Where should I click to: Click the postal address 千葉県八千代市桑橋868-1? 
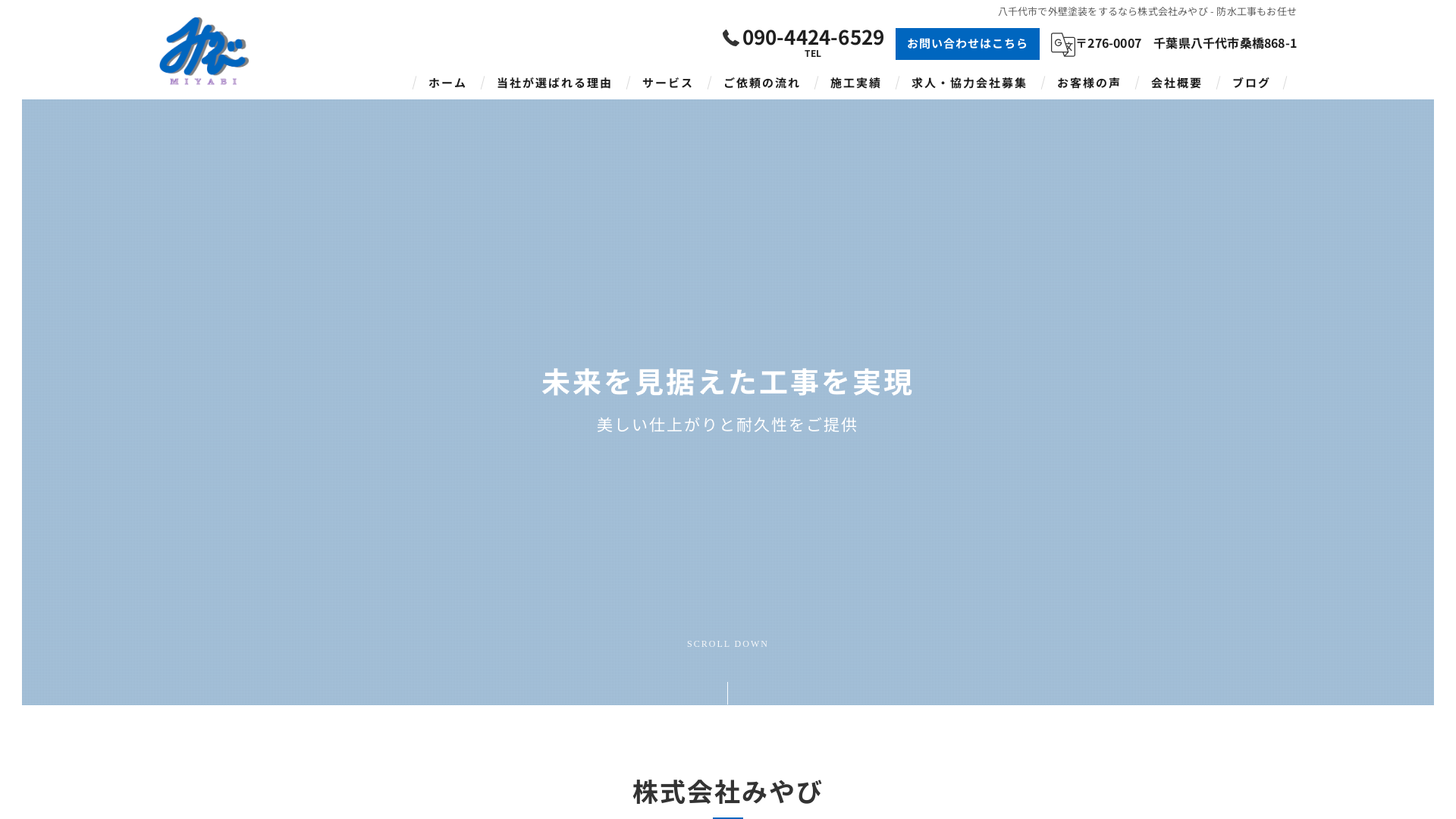click(1225, 44)
